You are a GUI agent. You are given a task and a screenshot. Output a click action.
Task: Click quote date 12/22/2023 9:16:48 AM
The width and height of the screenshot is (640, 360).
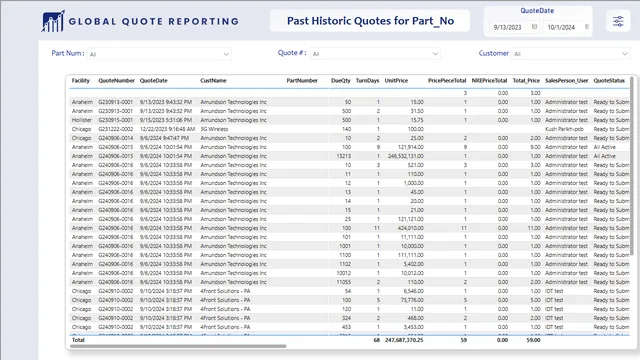(166, 129)
